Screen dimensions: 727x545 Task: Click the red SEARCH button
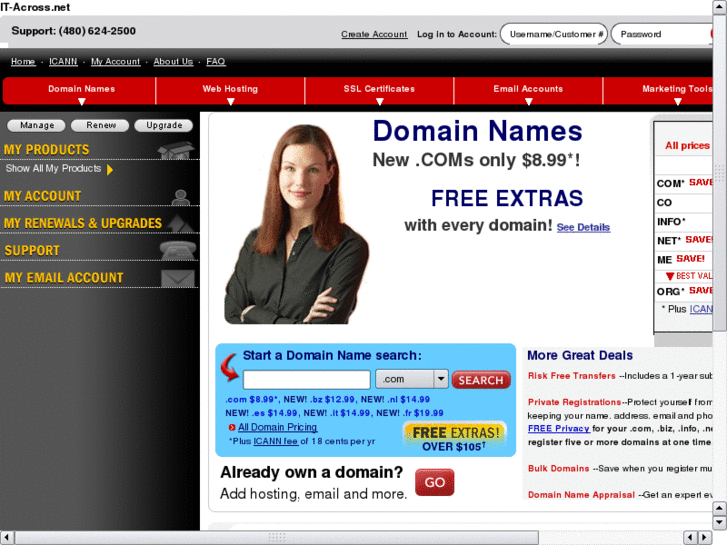tap(481, 380)
